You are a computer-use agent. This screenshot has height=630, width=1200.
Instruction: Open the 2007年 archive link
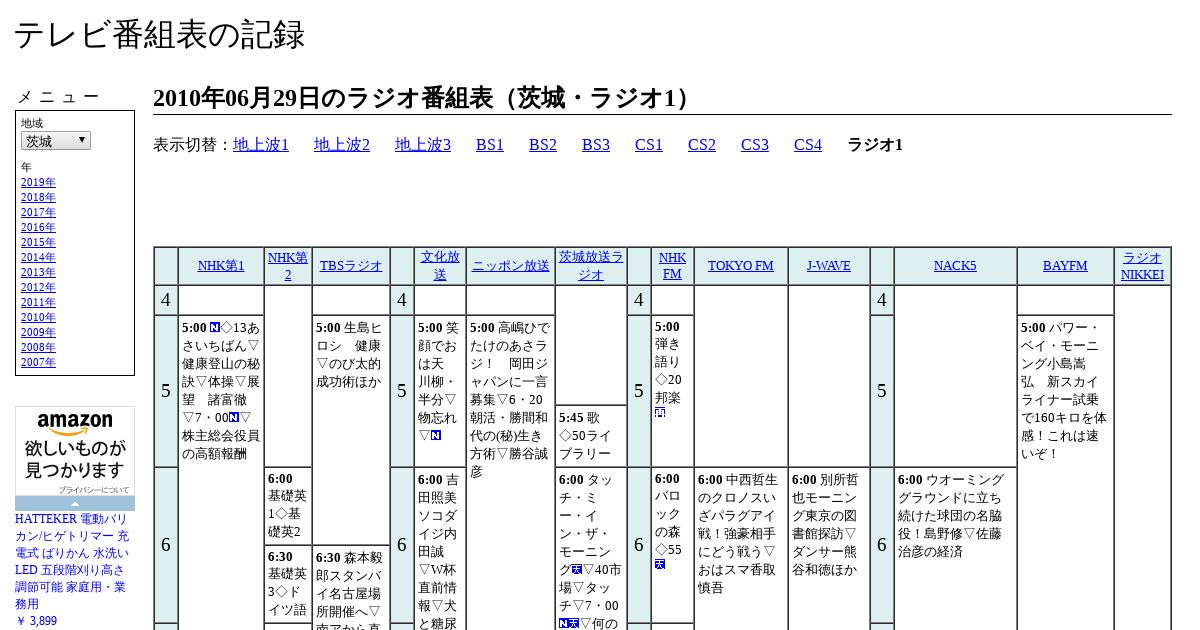click(38, 362)
